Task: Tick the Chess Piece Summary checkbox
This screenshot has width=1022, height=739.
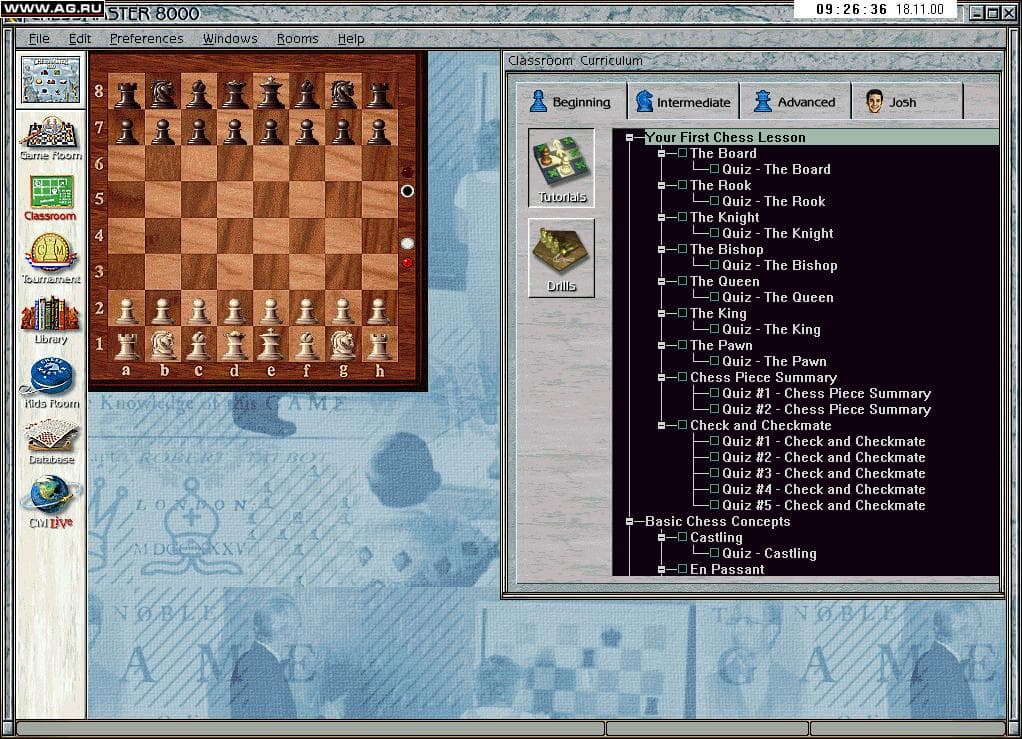Action: point(682,377)
